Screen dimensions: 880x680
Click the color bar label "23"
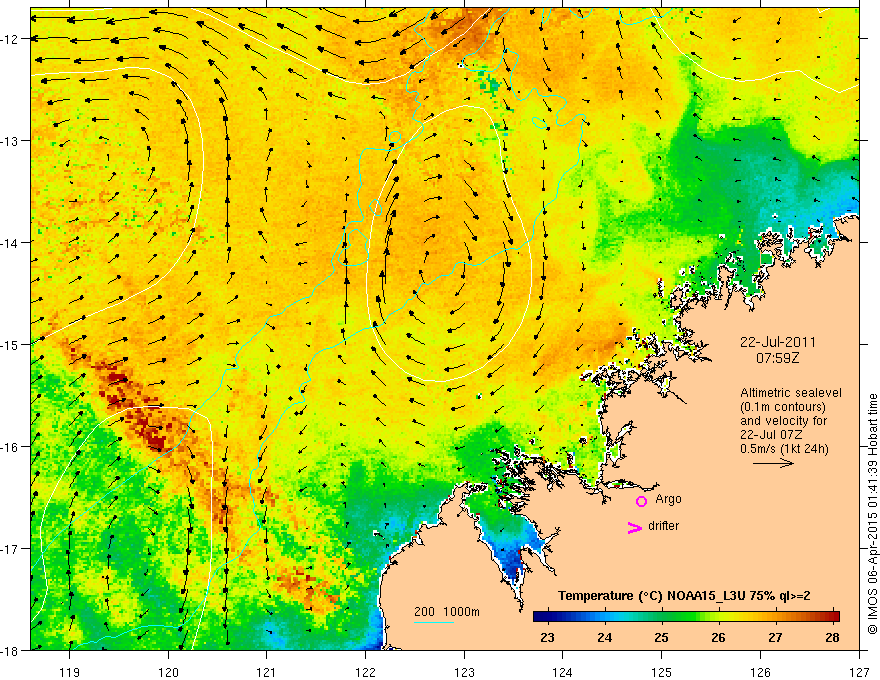click(x=547, y=637)
